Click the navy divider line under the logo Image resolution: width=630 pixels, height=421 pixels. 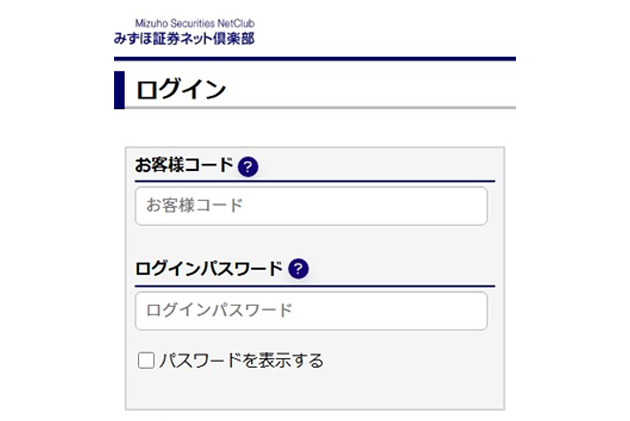tap(315, 59)
